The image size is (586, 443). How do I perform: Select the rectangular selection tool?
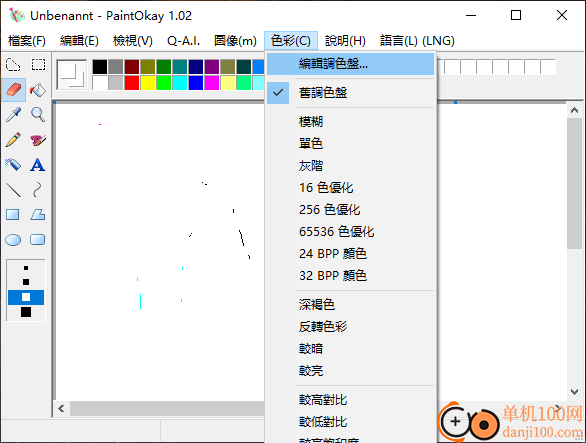point(38,65)
